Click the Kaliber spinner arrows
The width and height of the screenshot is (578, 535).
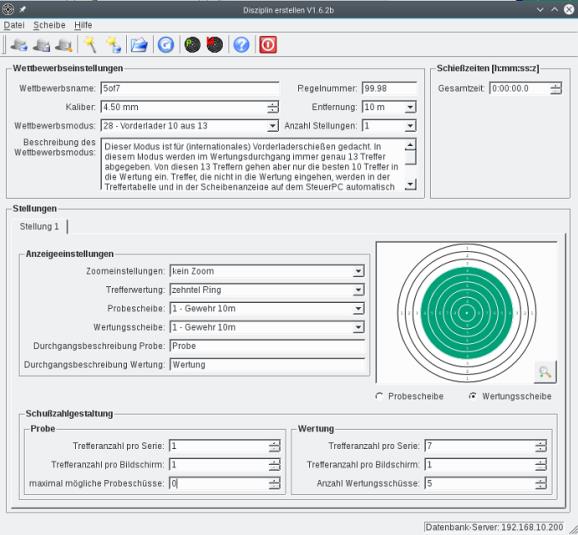pyautogui.click(x=273, y=107)
